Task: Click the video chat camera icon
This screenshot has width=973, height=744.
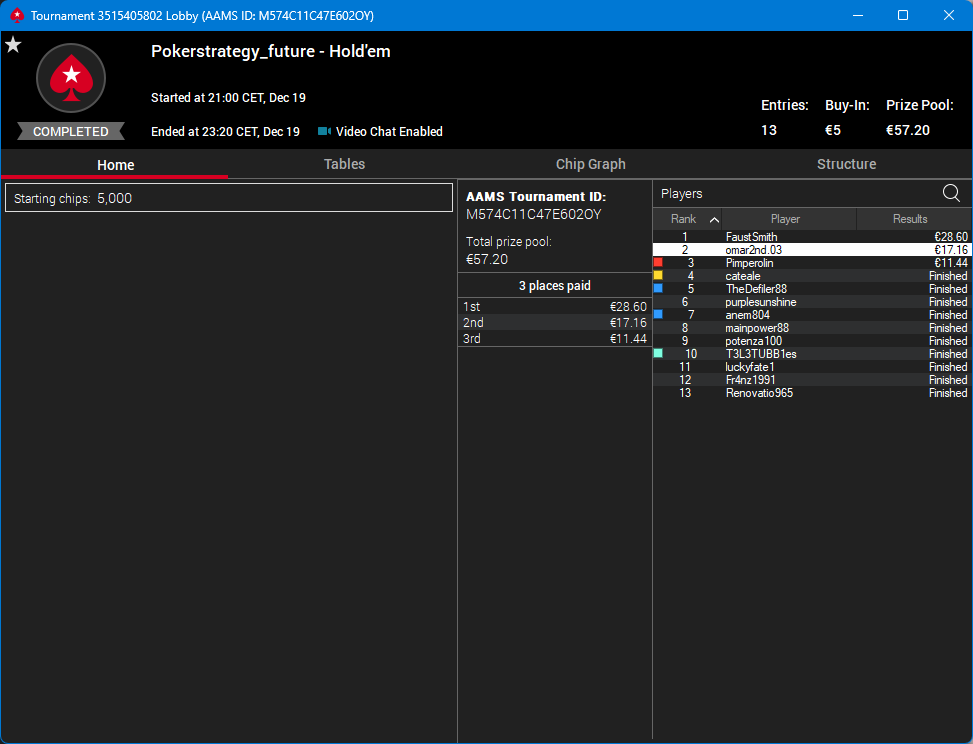Action: 324,131
